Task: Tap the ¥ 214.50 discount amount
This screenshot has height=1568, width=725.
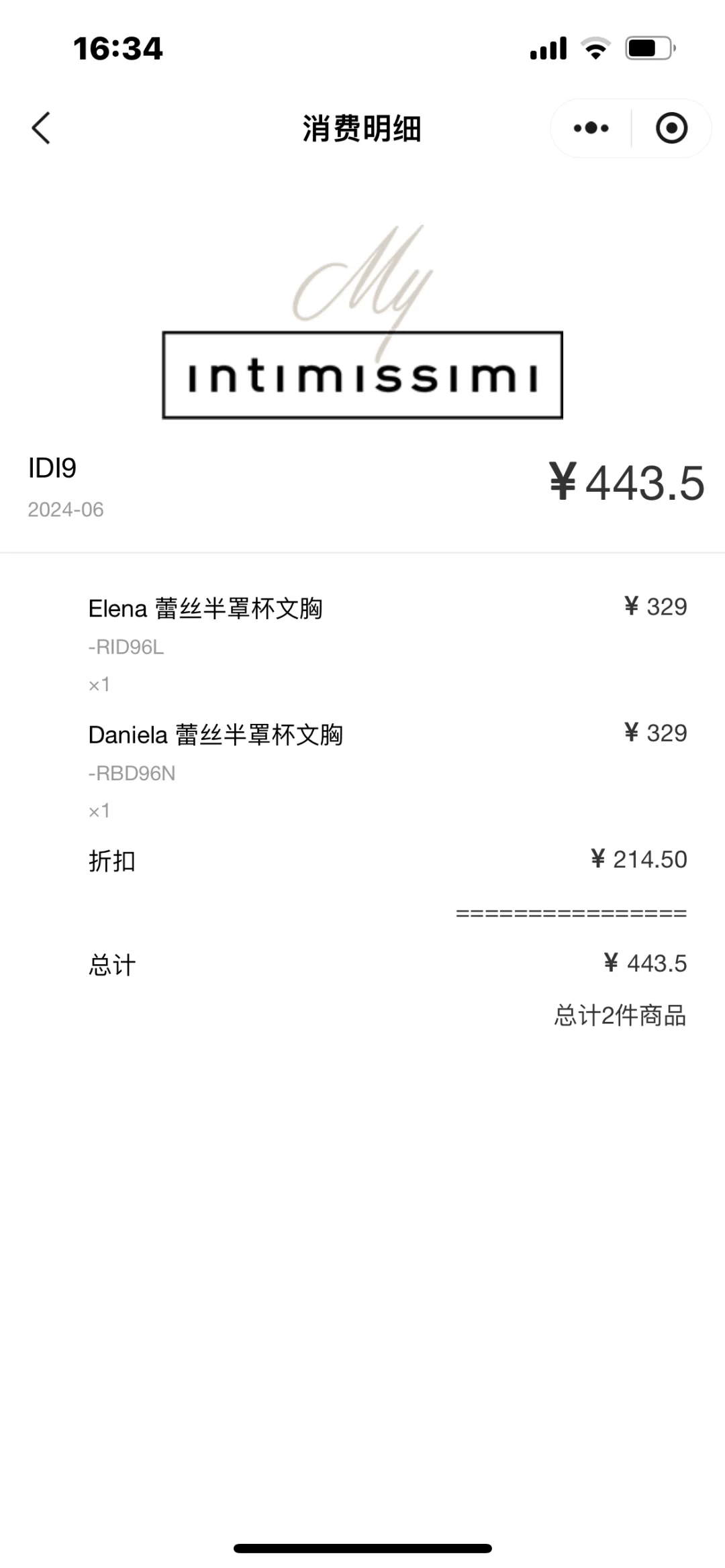Action: point(639,859)
